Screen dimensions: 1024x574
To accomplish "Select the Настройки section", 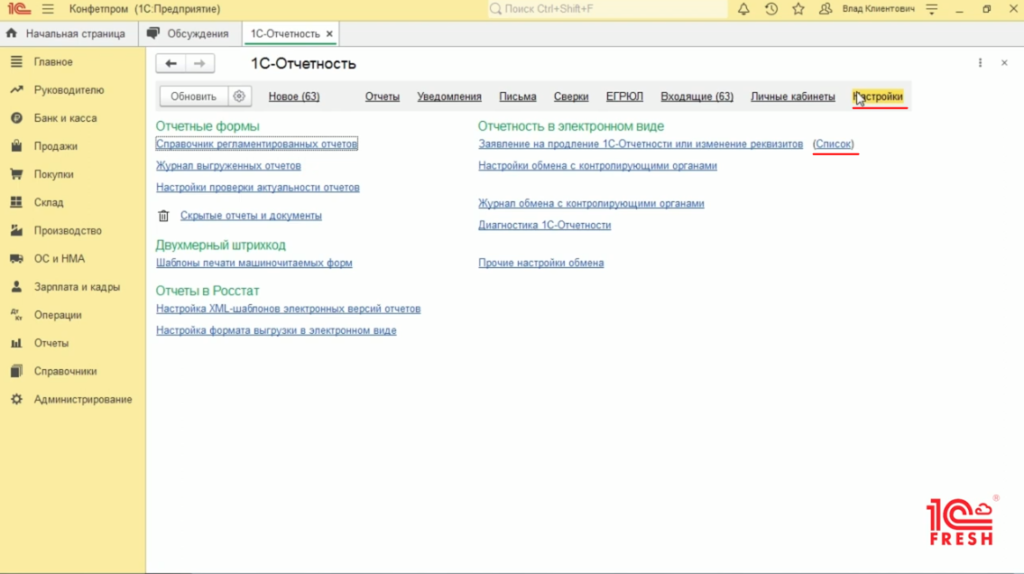I will pyautogui.click(x=878, y=97).
